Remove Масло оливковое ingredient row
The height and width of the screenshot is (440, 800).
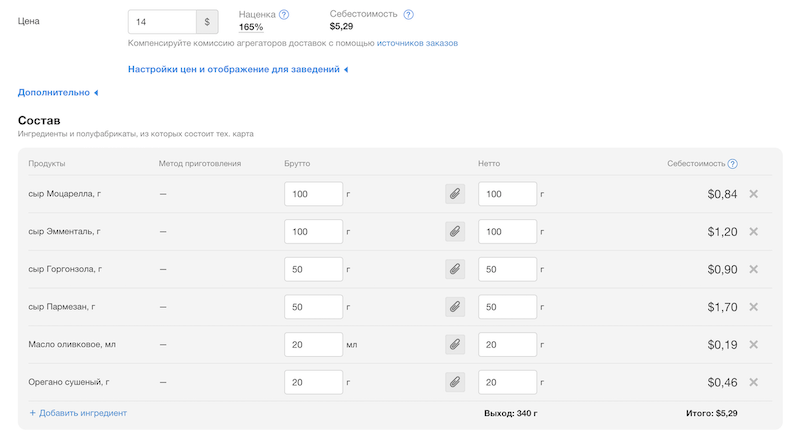(754, 345)
